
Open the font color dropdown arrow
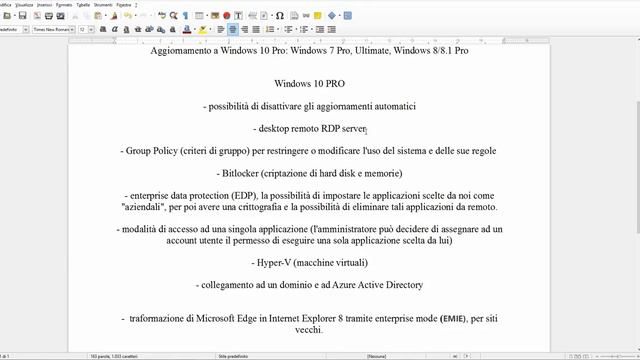pyautogui.click(x=194, y=29)
